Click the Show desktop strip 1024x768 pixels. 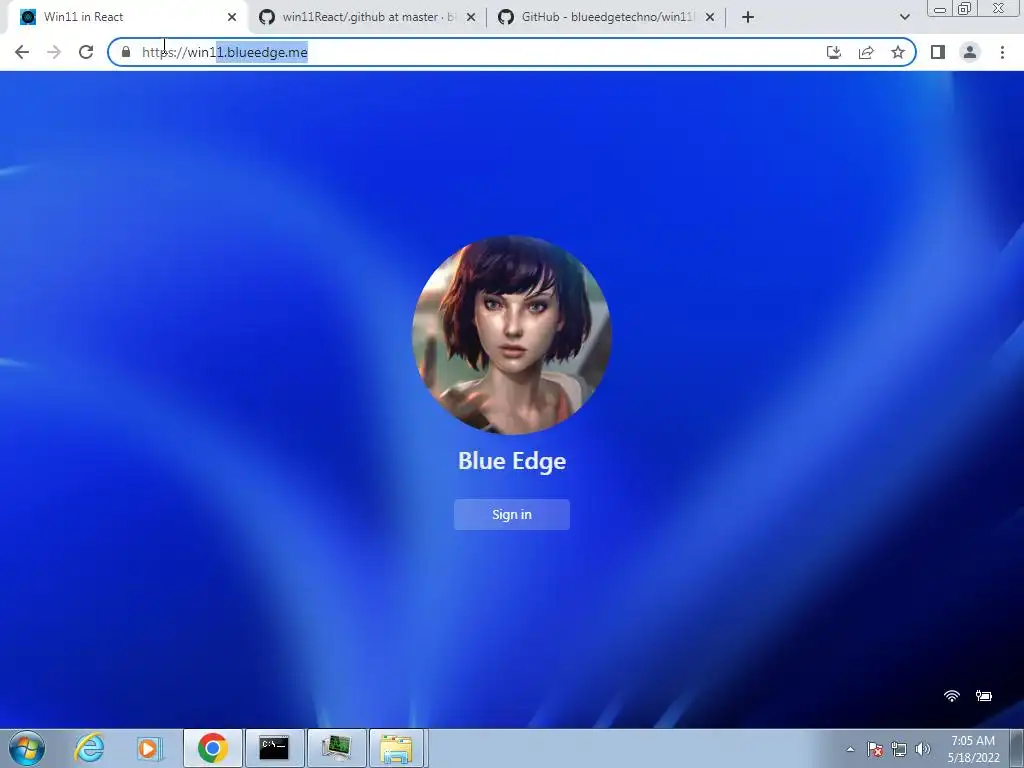click(x=1017, y=748)
